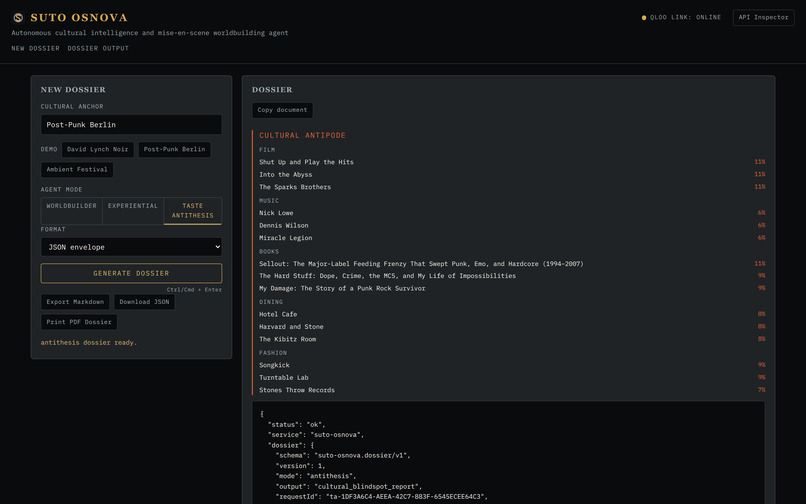Go to the NEW DOSSIER nav link

35,48
